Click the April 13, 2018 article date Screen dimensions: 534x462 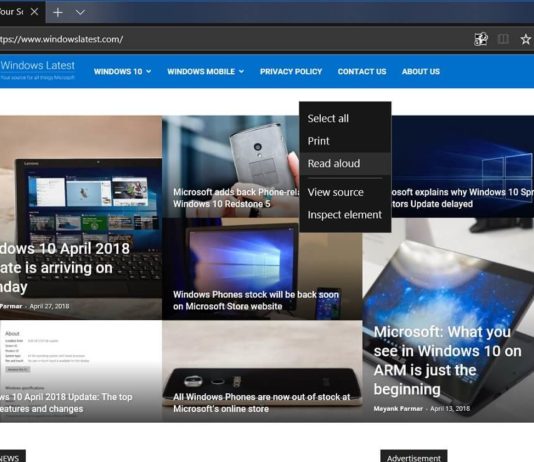click(x=450, y=409)
